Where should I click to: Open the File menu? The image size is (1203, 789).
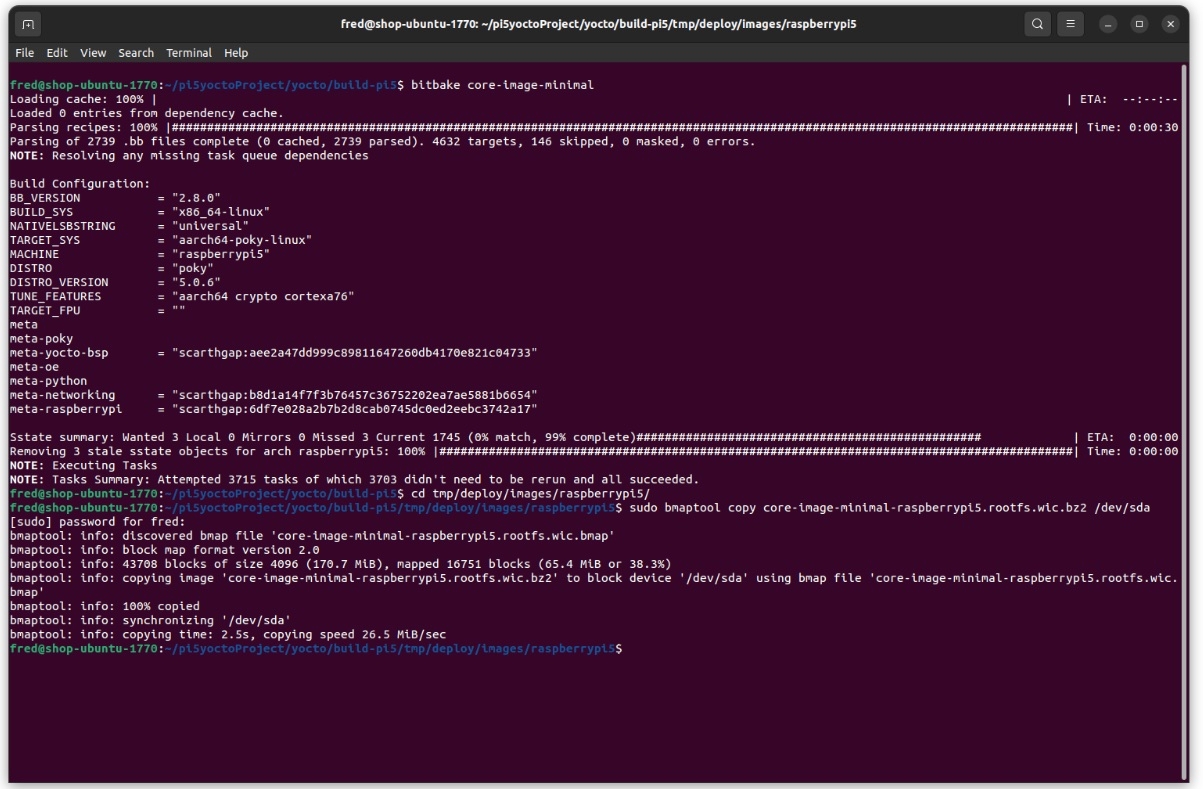[x=24, y=53]
